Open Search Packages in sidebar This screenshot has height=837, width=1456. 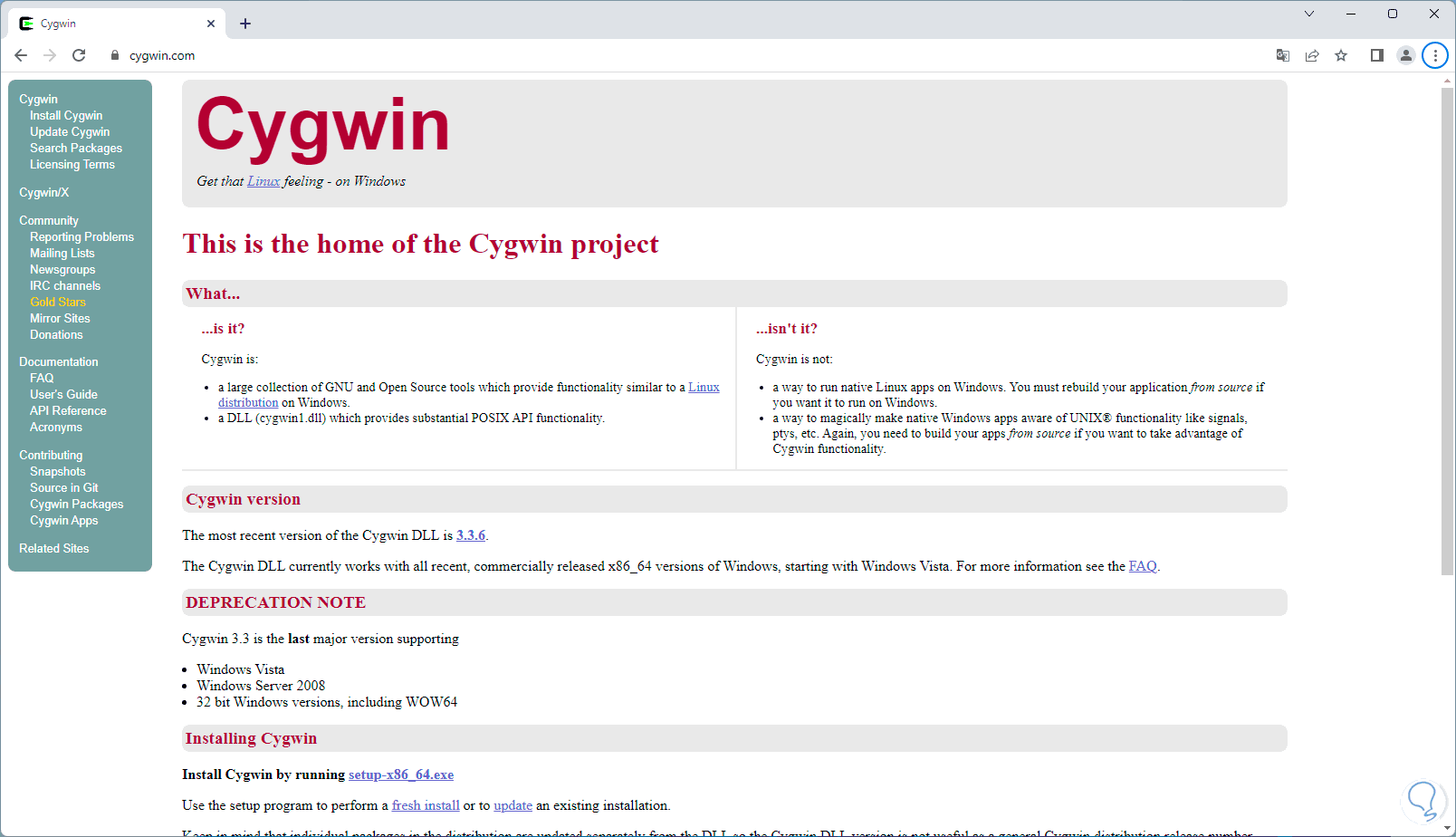point(76,149)
